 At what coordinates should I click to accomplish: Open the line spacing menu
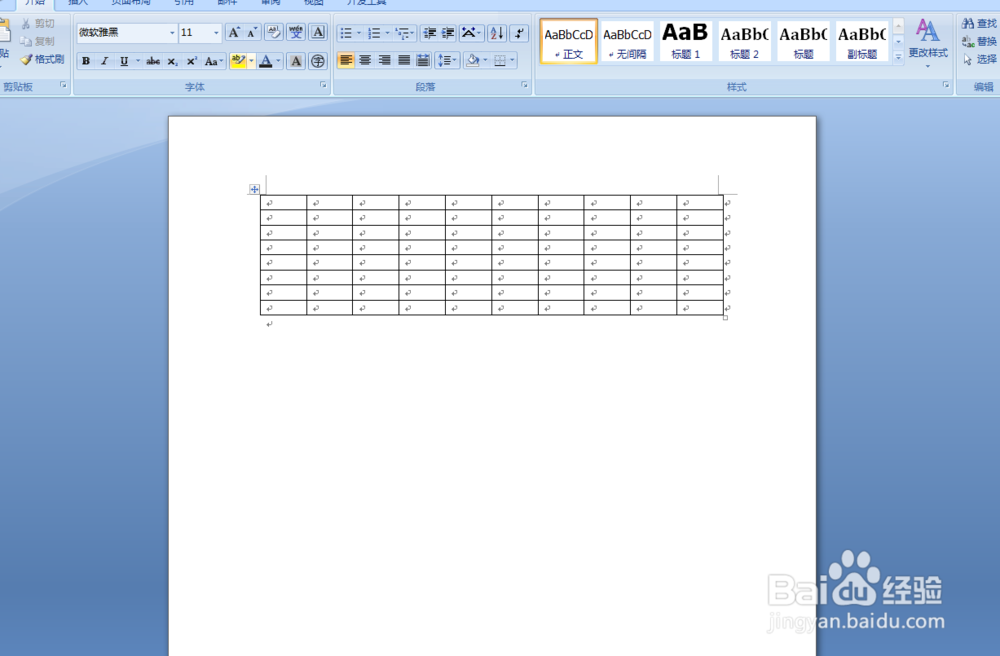point(446,61)
